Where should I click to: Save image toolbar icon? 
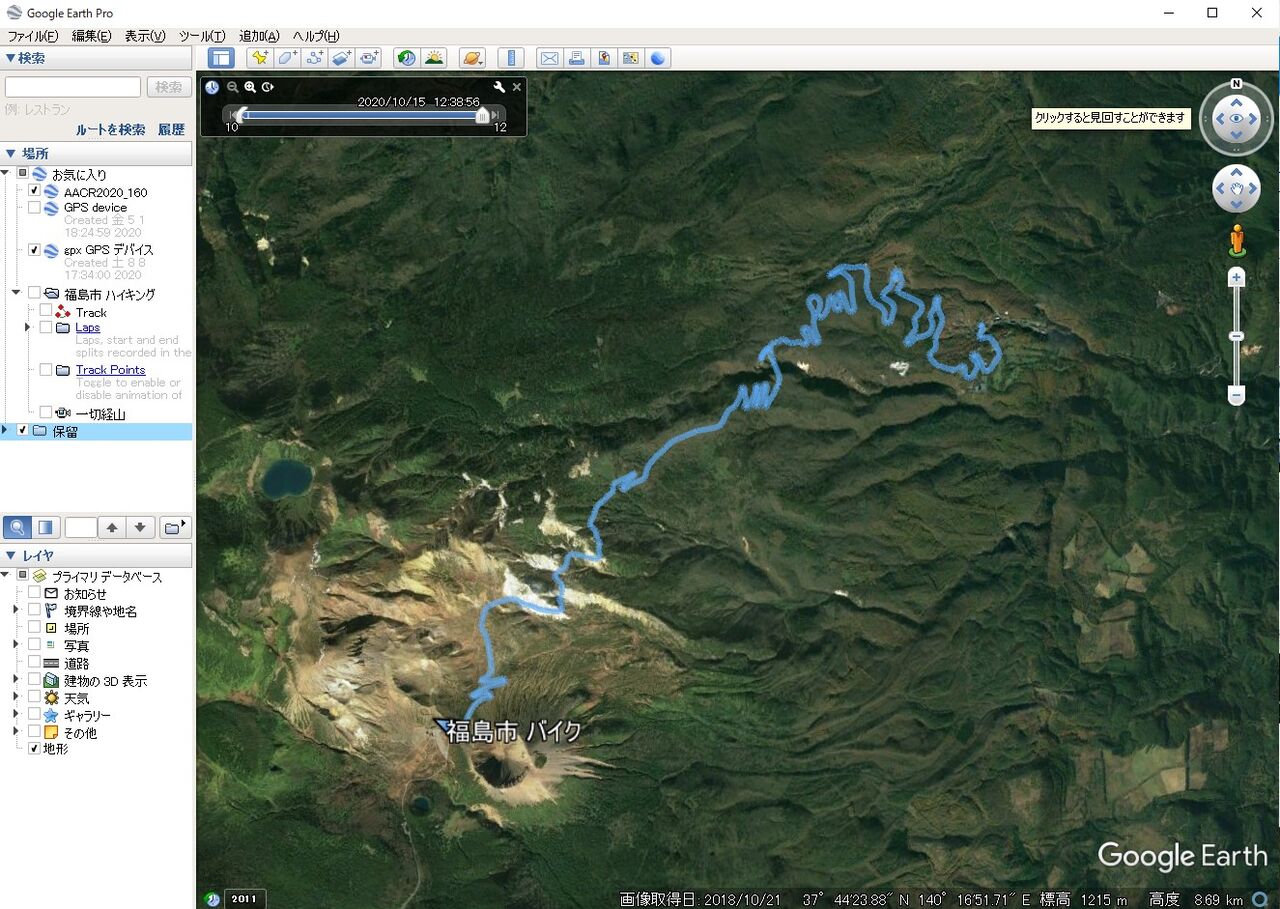pos(604,58)
